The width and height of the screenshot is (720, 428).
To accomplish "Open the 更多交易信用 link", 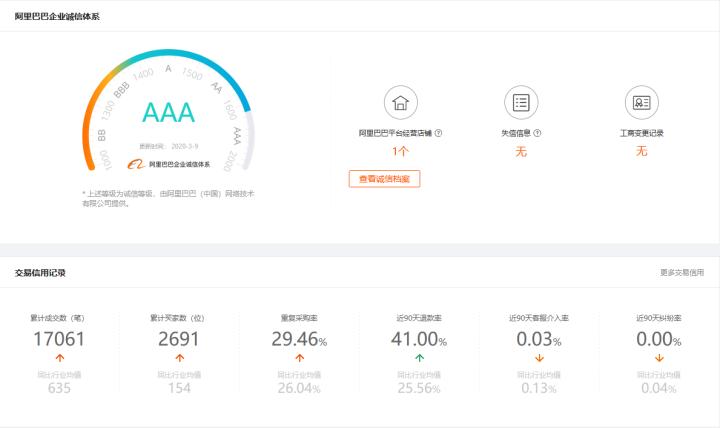I will pyautogui.click(x=682, y=272).
